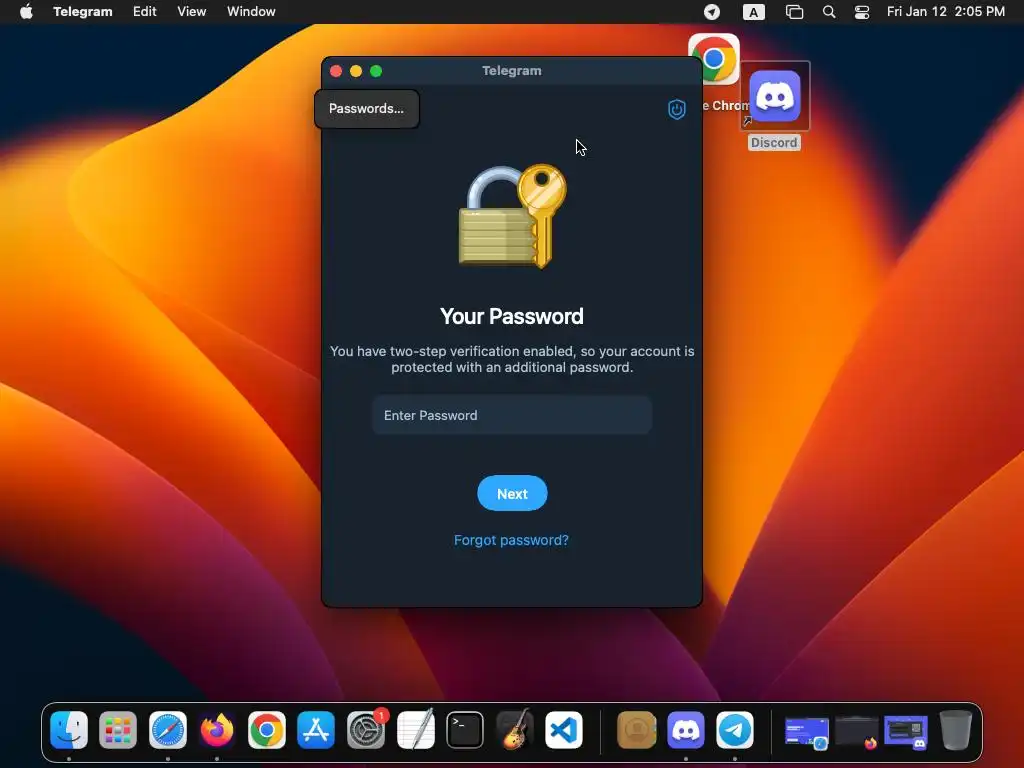1024x768 pixels.
Task: Open TextEdit from the dock
Action: [x=415, y=729]
